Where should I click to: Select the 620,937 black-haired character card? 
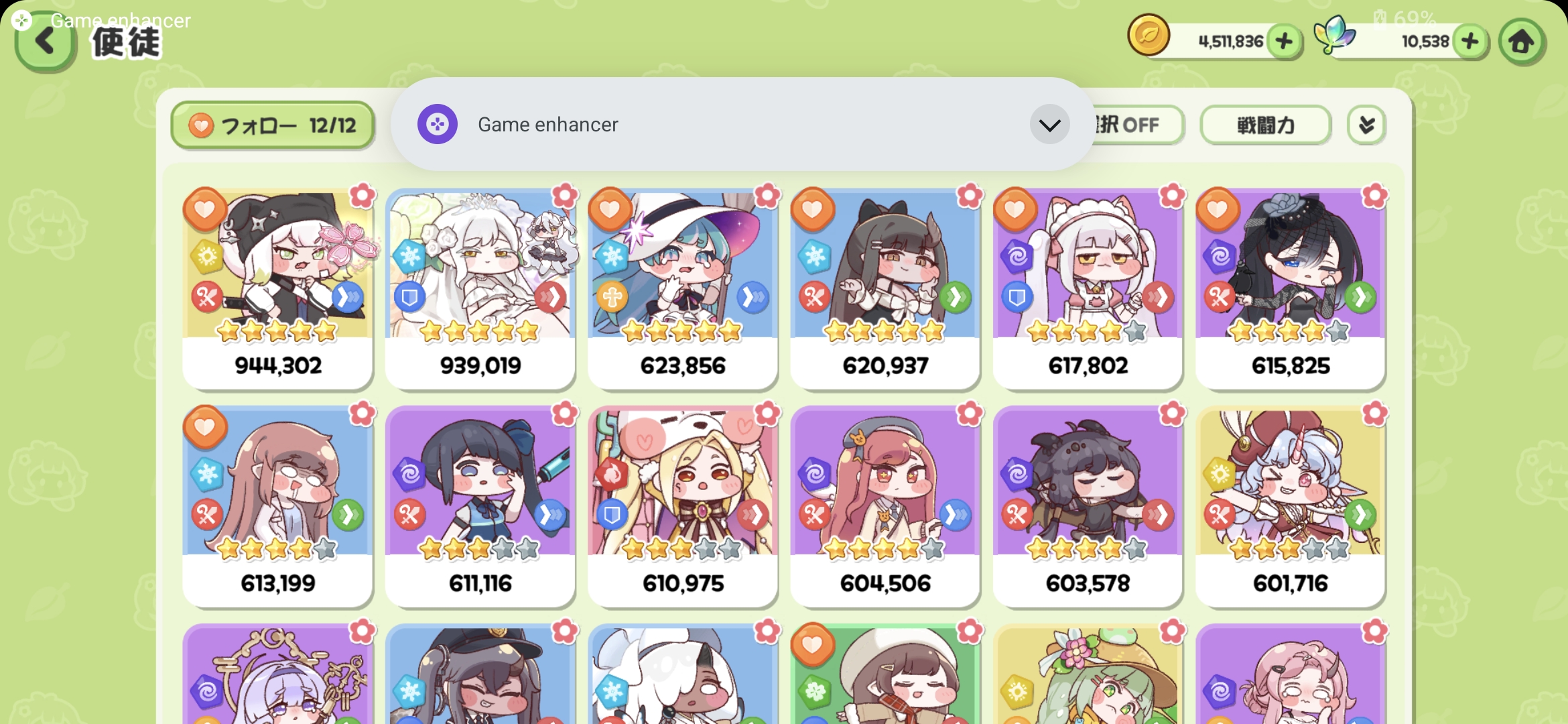(x=885, y=289)
